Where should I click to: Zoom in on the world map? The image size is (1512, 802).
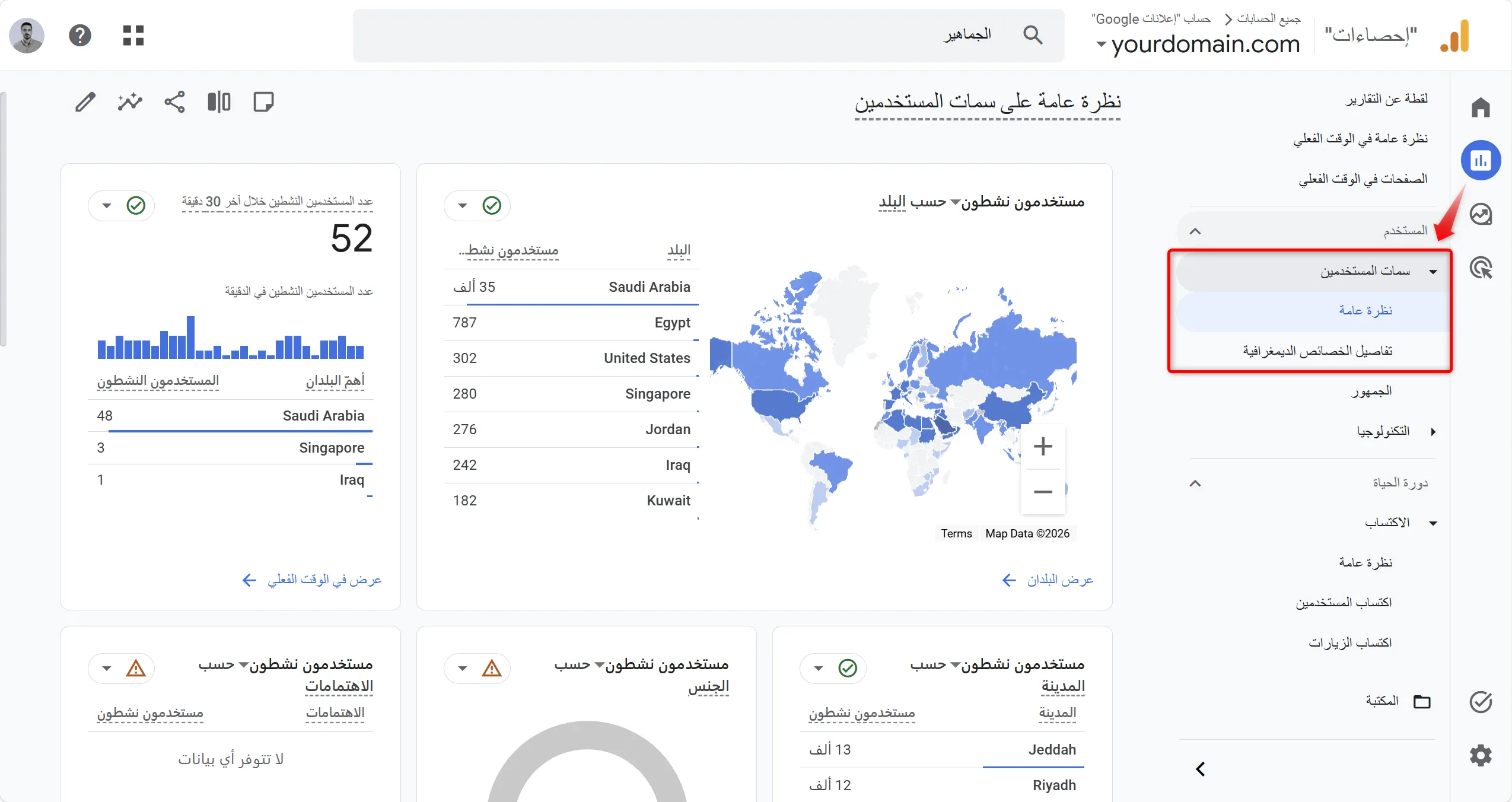point(1043,446)
